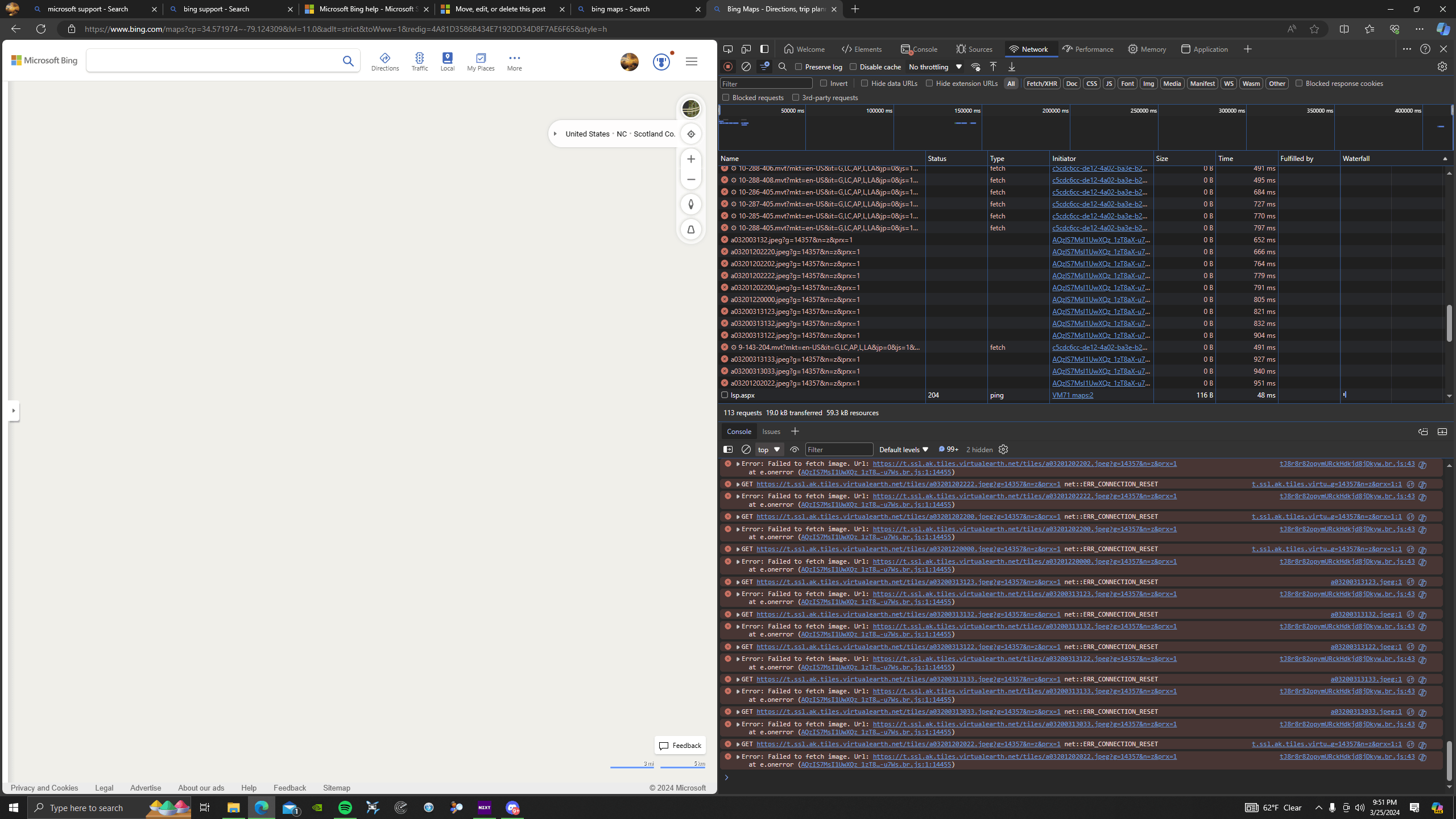The width and height of the screenshot is (1456, 819).
Task: Switch to the Elements tab
Action: click(x=862, y=49)
